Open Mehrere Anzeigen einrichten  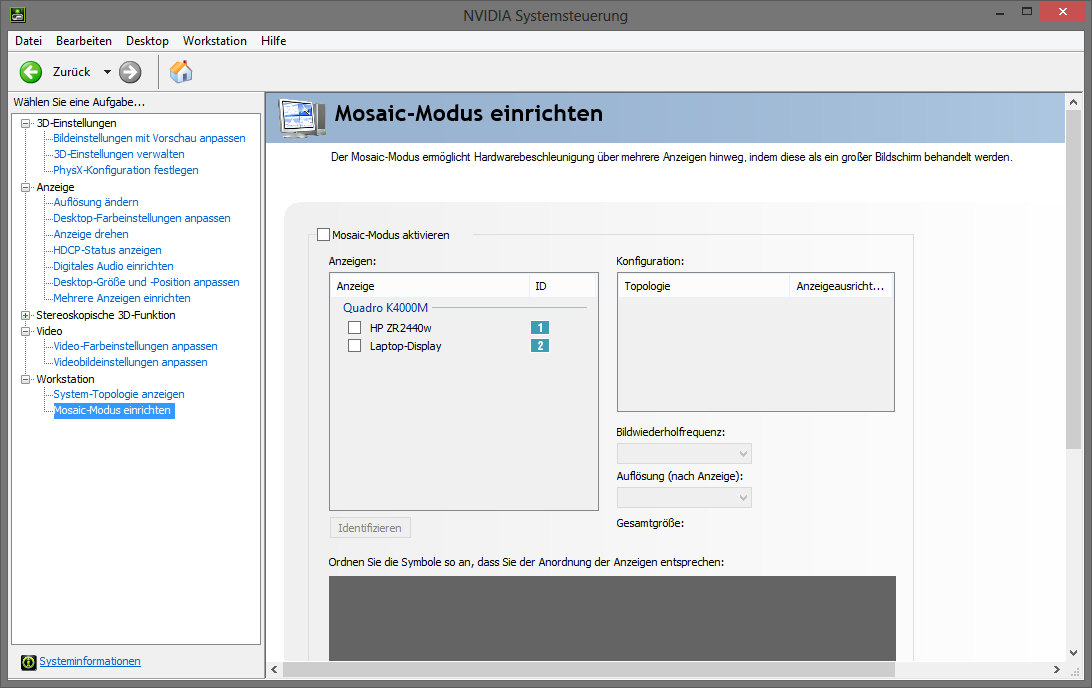pyautogui.click(x=122, y=298)
